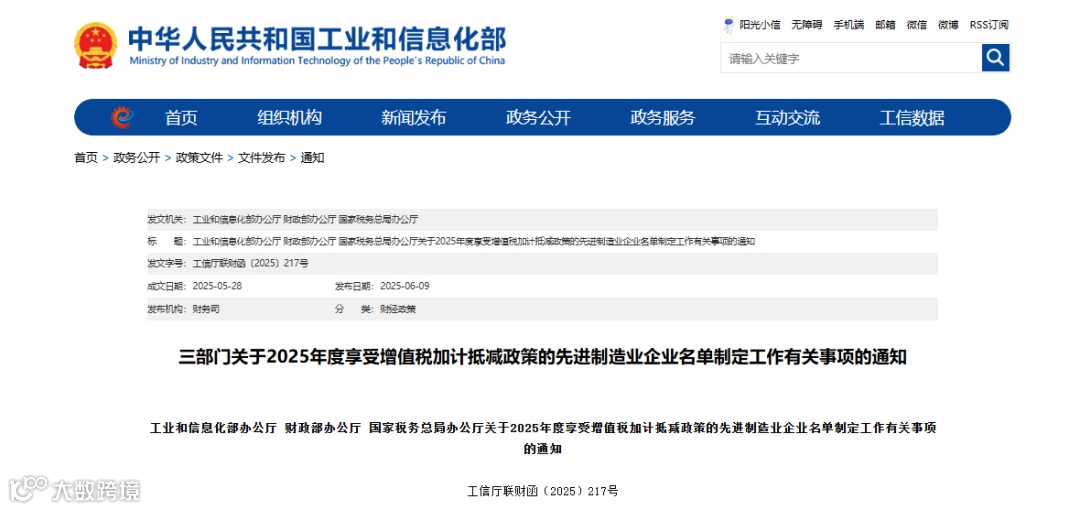Click the RSS订阅 link
The image size is (1080, 510).
[989, 26]
